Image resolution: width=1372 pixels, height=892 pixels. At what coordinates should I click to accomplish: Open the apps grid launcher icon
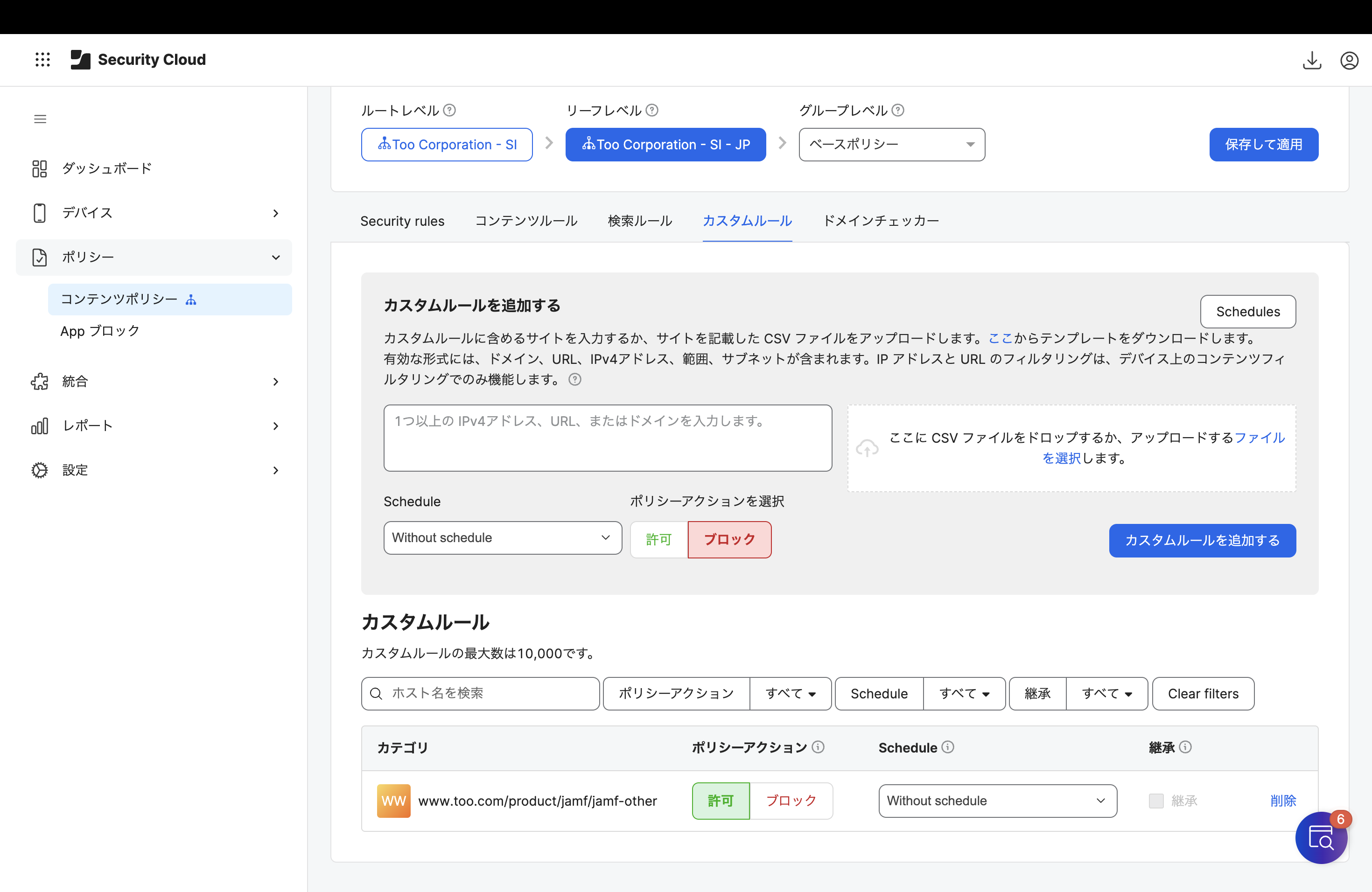(x=42, y=59)
